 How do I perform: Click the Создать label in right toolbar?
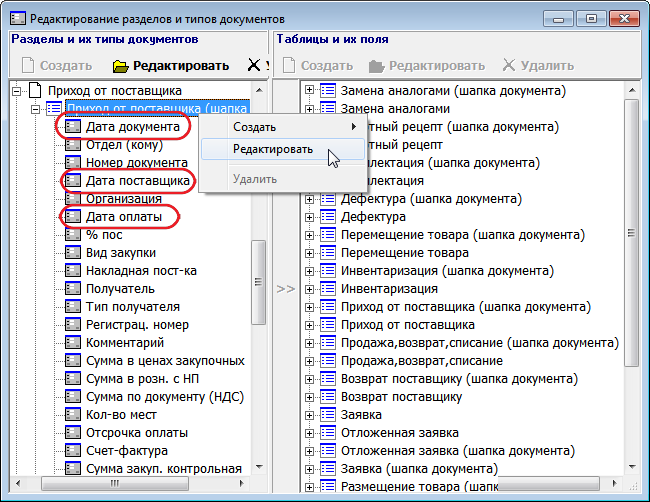pos(327,65)
